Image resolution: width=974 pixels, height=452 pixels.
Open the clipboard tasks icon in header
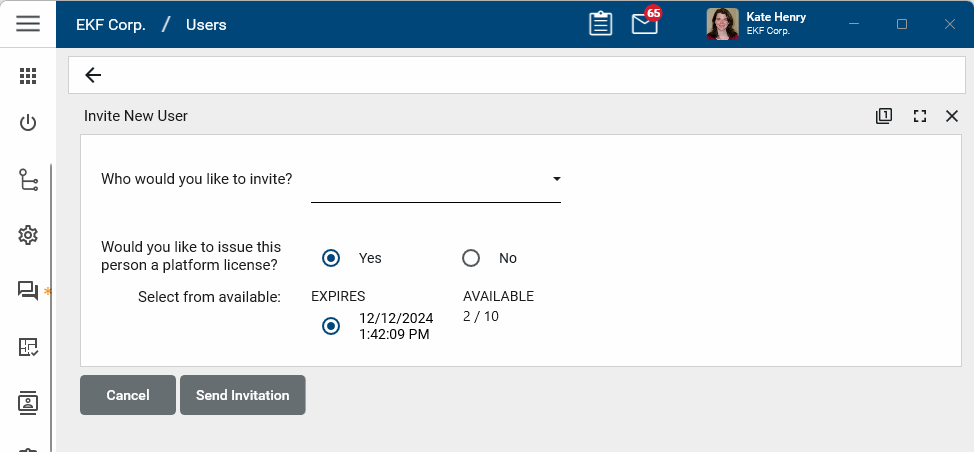coord(600,24)
